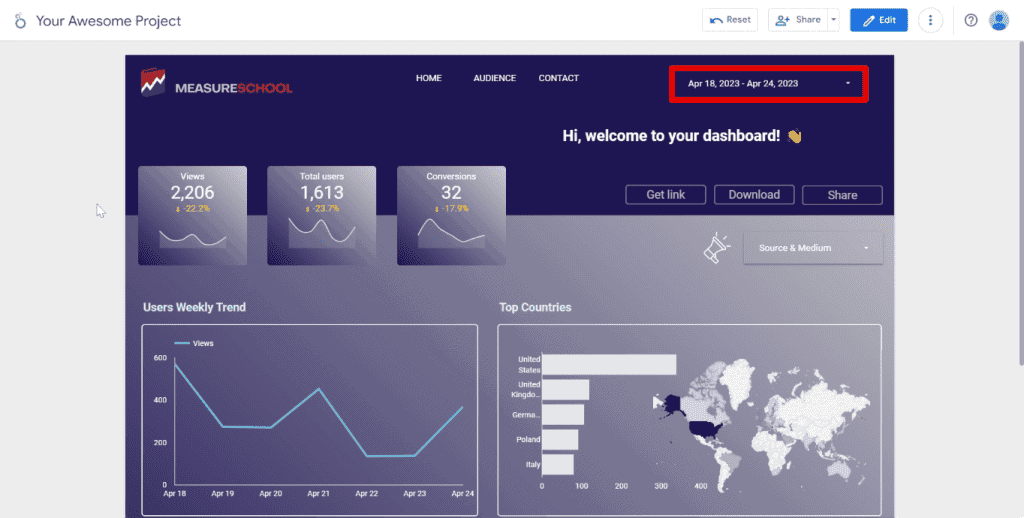This screenshot has height=518, width=1024.
Task: Click the Germany bar in Top Countries
Action: pos(563,415)
